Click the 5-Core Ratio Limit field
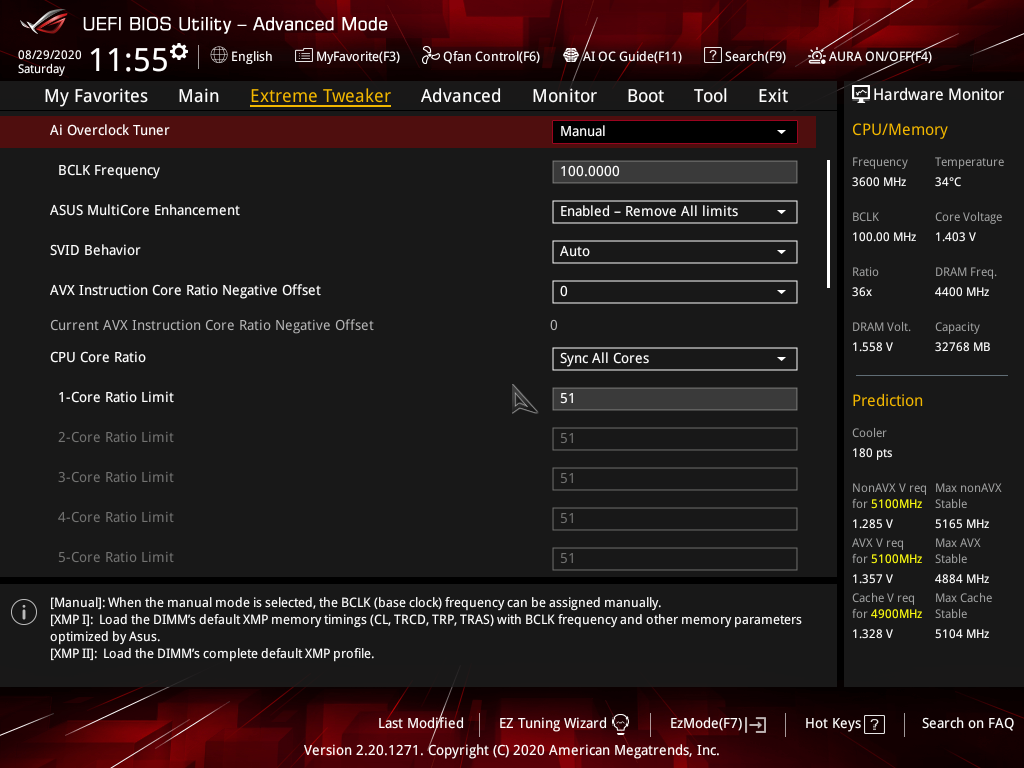Image resolution: width=1024 pixels, height=768 pixels. point(675,558)
